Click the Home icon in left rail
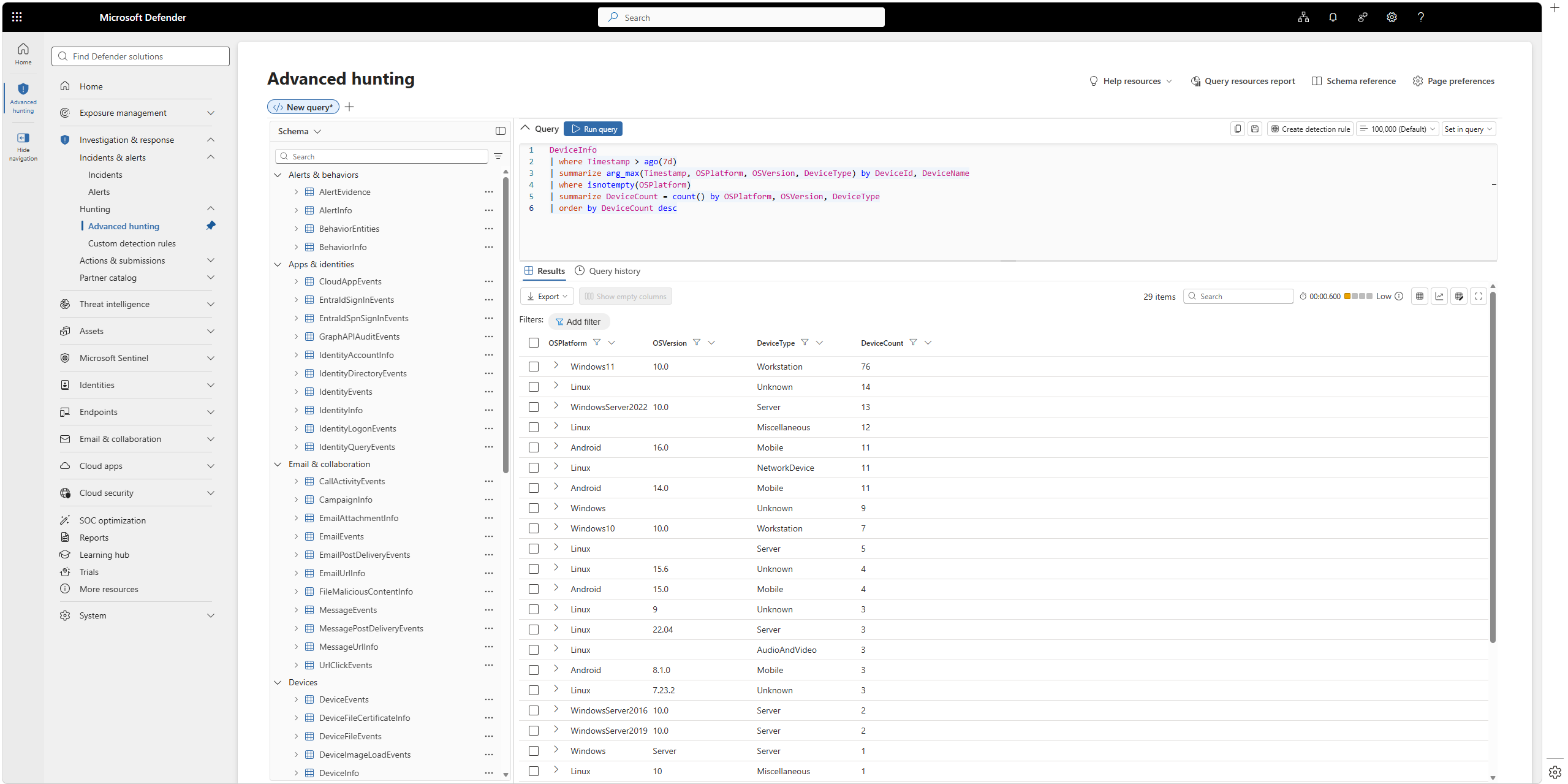This screenshot has height=784, width=1568. [23, 53]
